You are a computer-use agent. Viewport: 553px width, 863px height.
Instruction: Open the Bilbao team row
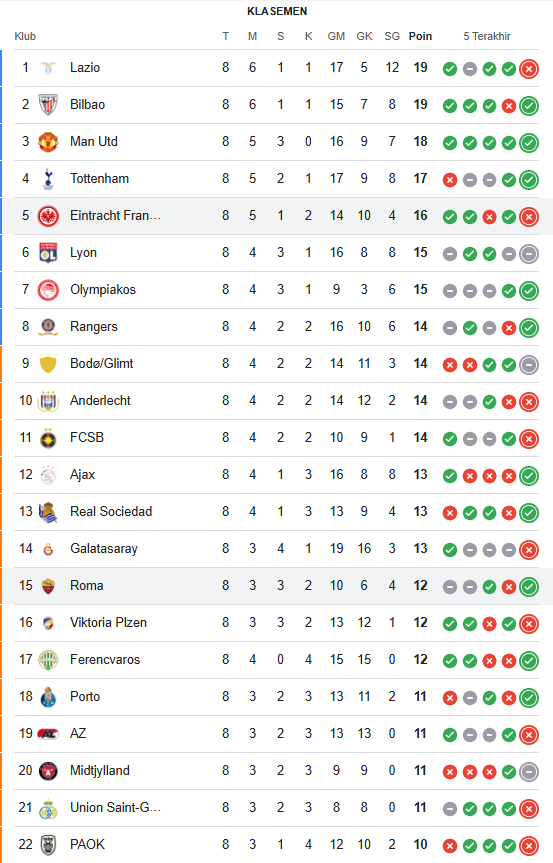[x=276, y=105]
